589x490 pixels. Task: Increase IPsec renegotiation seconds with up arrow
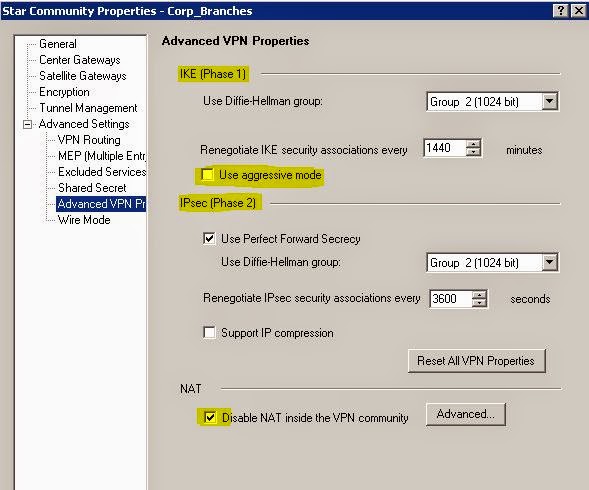479,295
